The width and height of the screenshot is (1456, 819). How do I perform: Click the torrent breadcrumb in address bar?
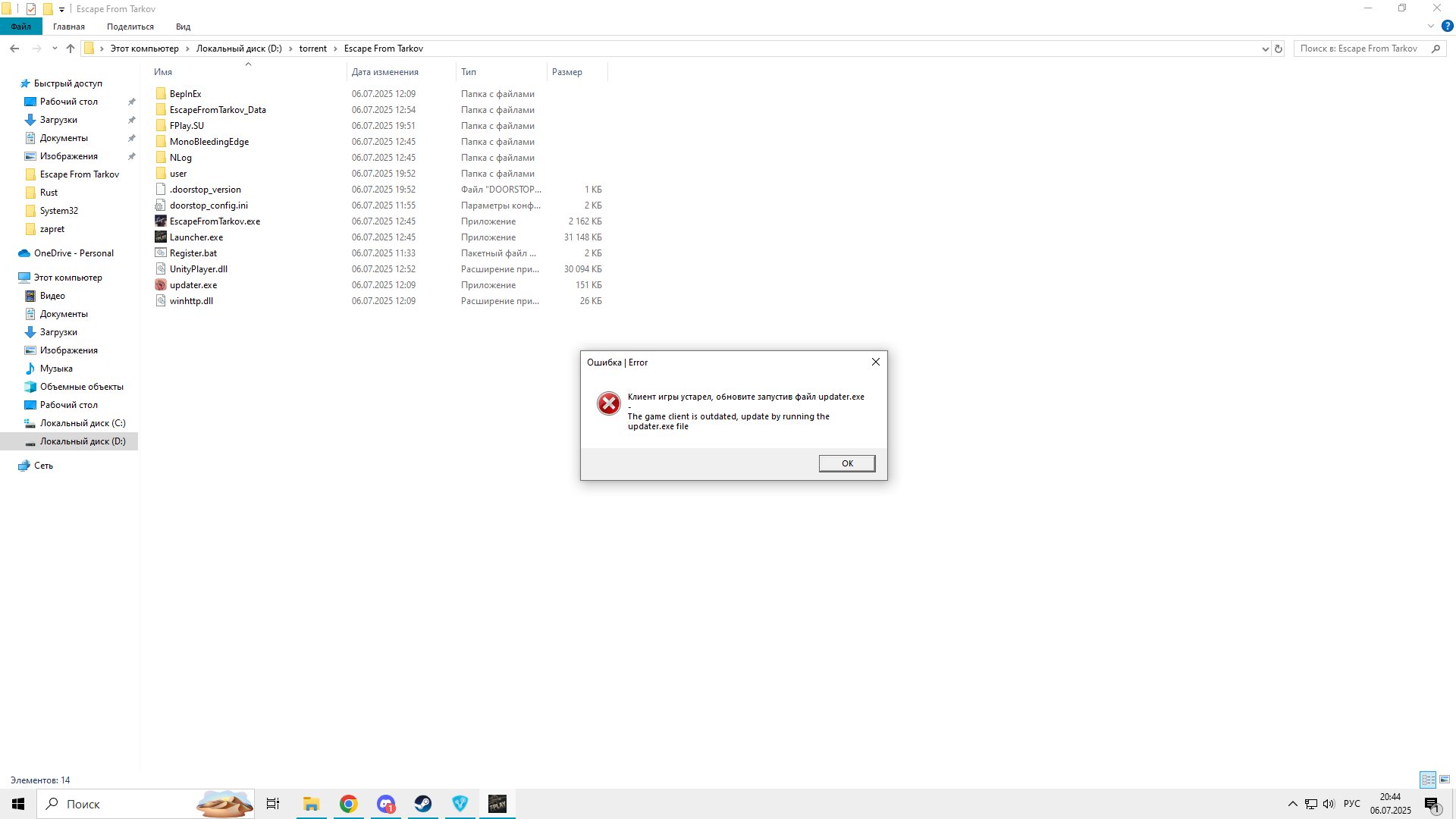[x=312, y=49]
